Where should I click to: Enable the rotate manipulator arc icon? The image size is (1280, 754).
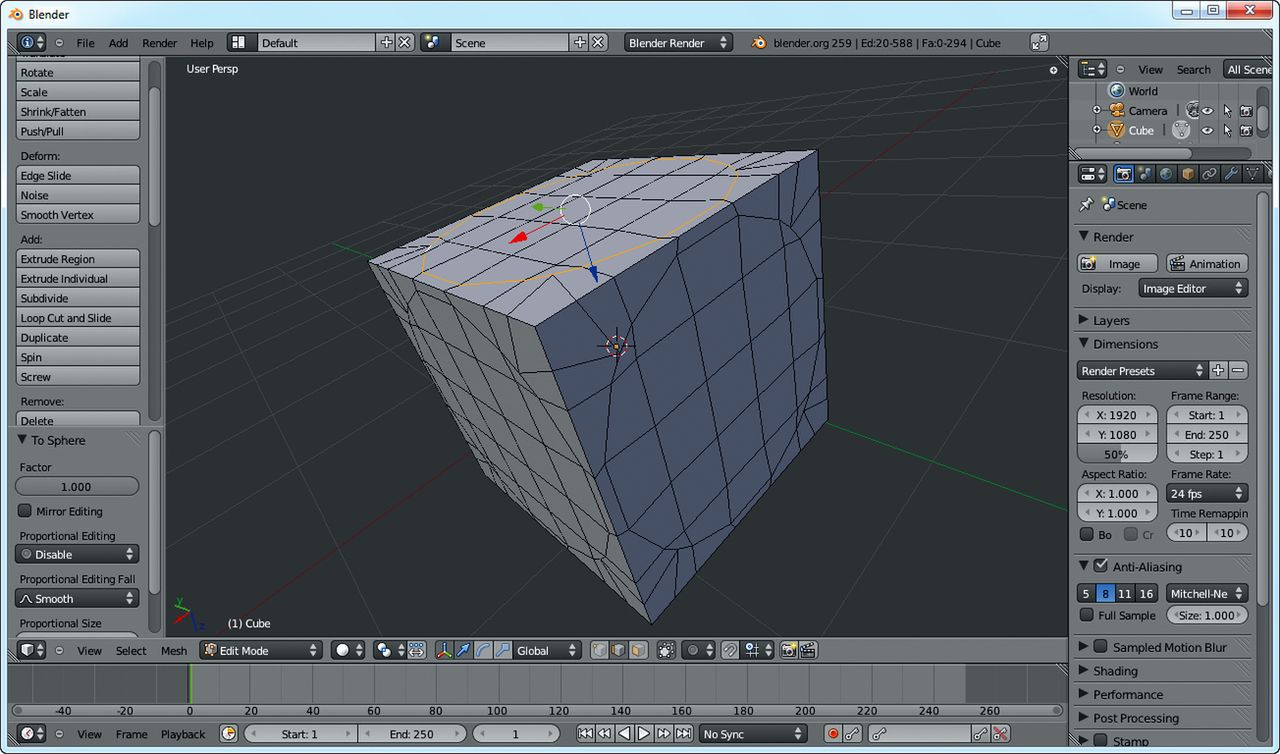483,650
